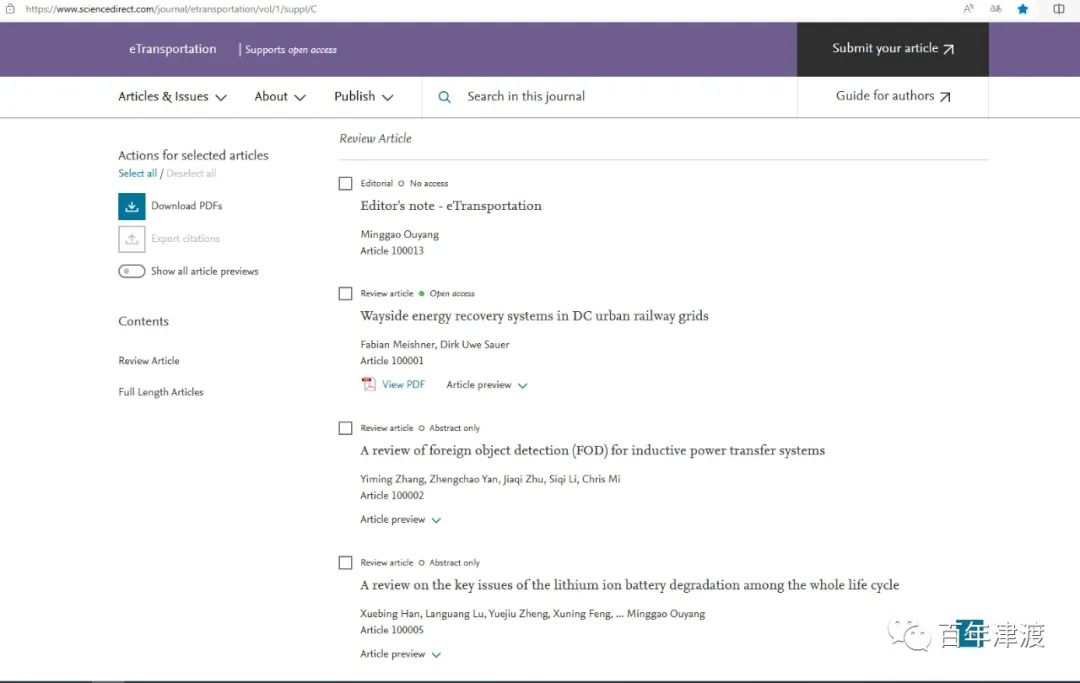Click the split screen icon in address bar
The height and width of the screenshot is (683, 1080).
click(x=1059, y=9)
